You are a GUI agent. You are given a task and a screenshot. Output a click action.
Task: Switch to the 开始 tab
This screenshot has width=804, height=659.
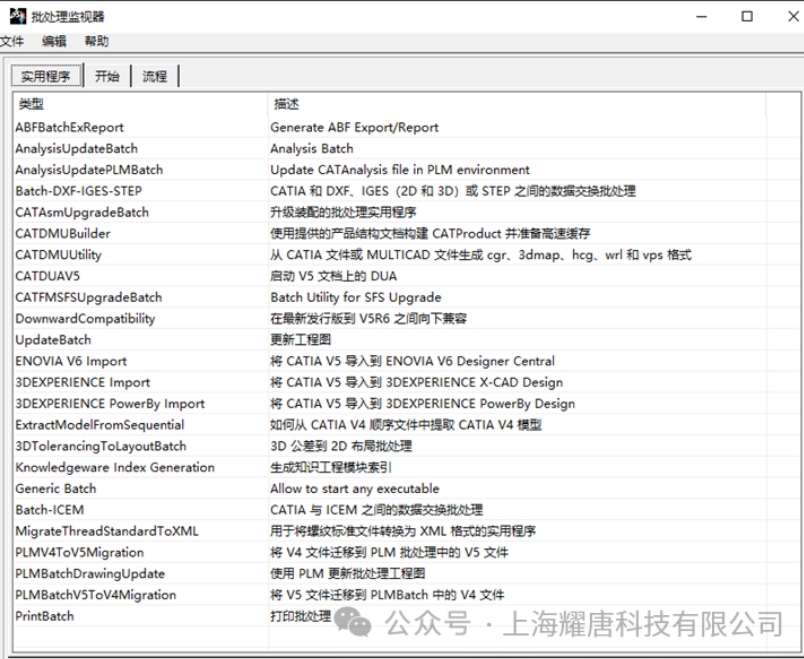[x=107, y=76]
